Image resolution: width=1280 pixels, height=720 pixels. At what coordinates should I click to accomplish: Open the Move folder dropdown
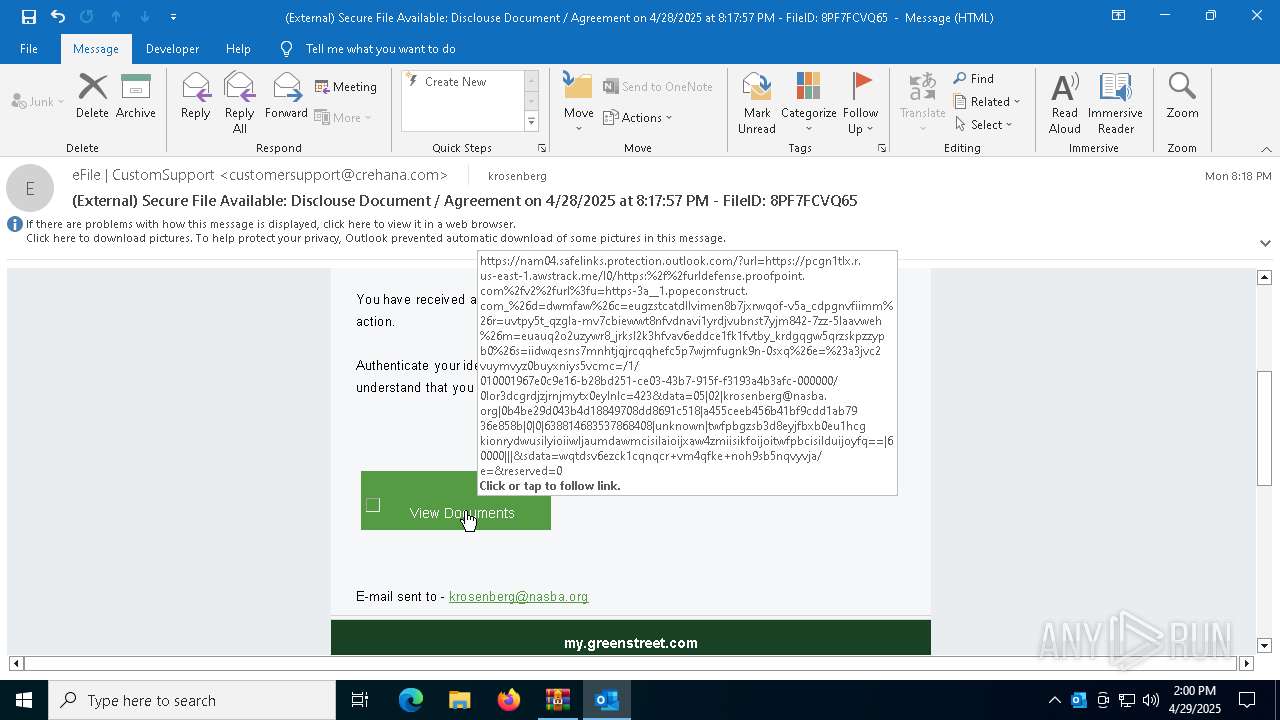click(x=578, y=102)
